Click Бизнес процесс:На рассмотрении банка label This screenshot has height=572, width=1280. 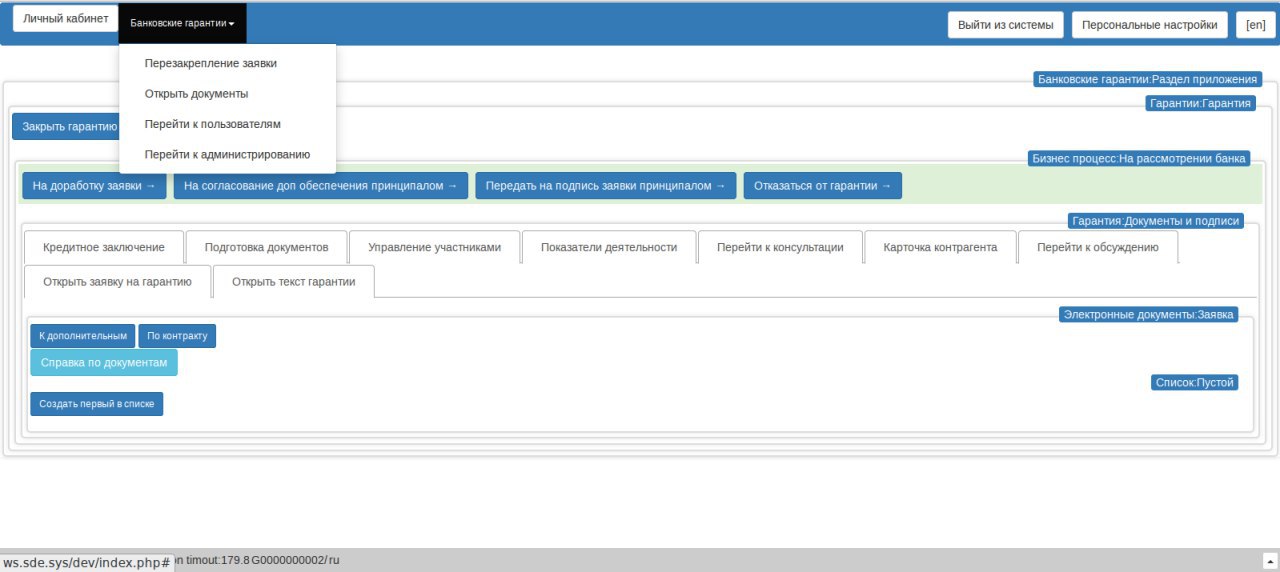pyautogui.click(x=1139, y=158)
